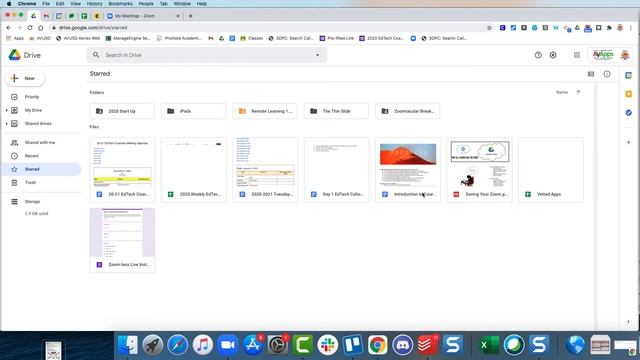
Task: Open Priority in the sidebar
Action: [32, 97]
